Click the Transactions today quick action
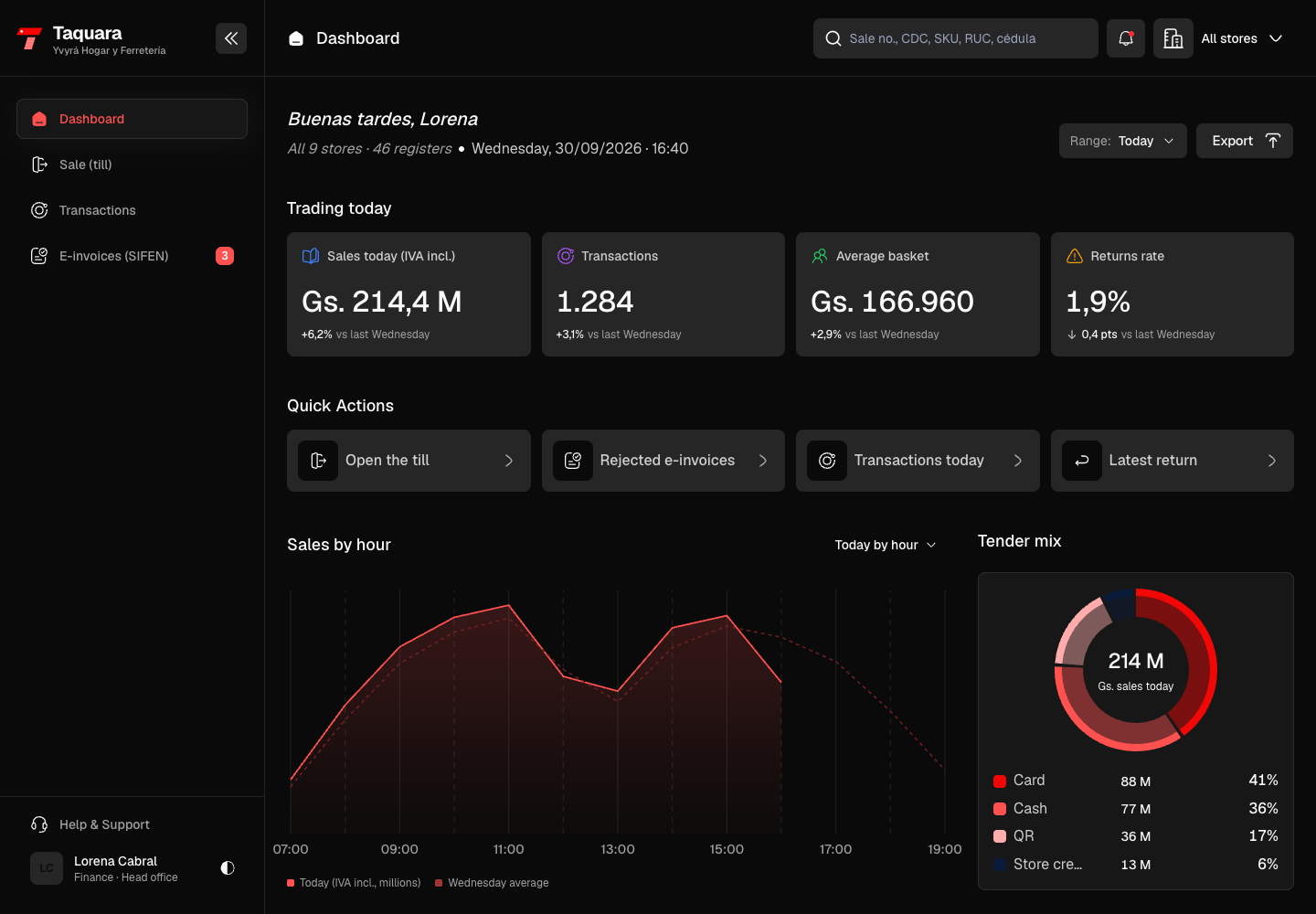The height and width of the screenshot is (914, 1316). pyautogui.click(x=918, y=461)
